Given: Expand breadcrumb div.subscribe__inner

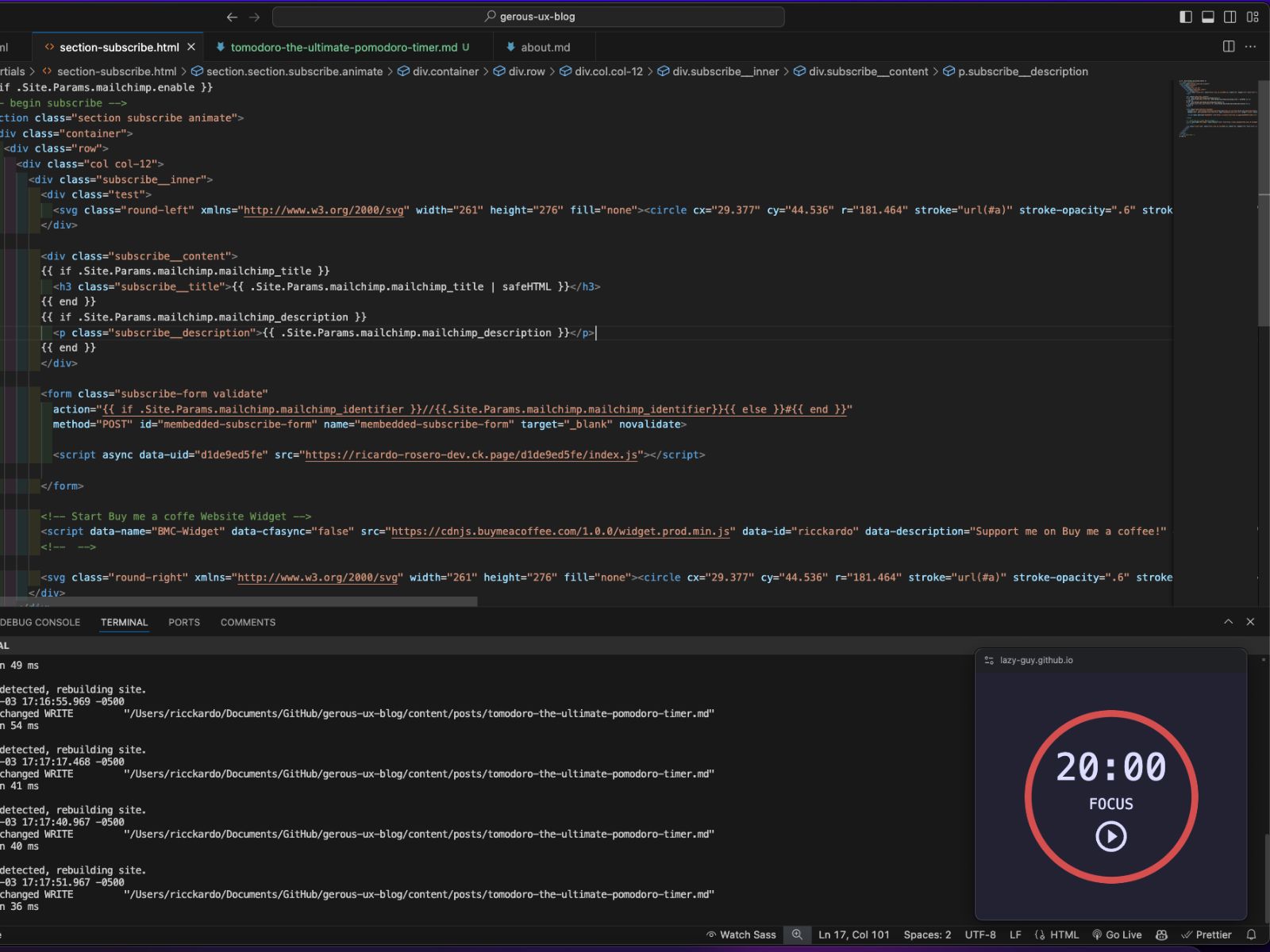Looking at the screenshot, I should [x=725, y=71].
